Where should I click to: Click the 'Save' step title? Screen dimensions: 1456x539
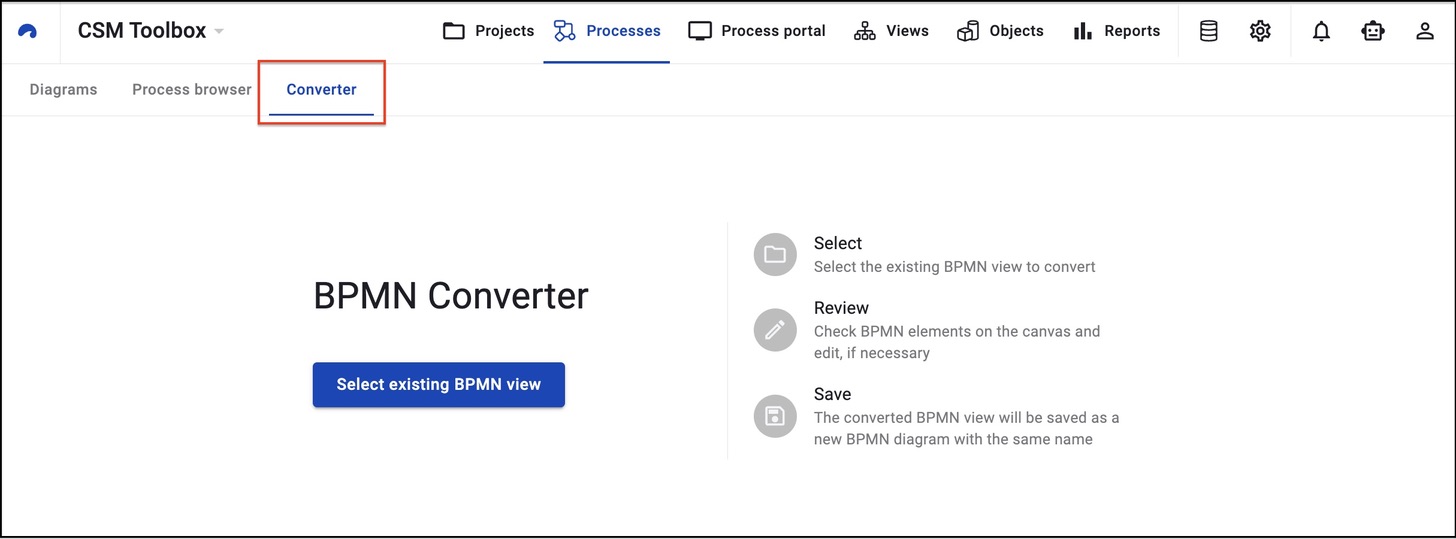pyautogui.click(x=833, y=394)
